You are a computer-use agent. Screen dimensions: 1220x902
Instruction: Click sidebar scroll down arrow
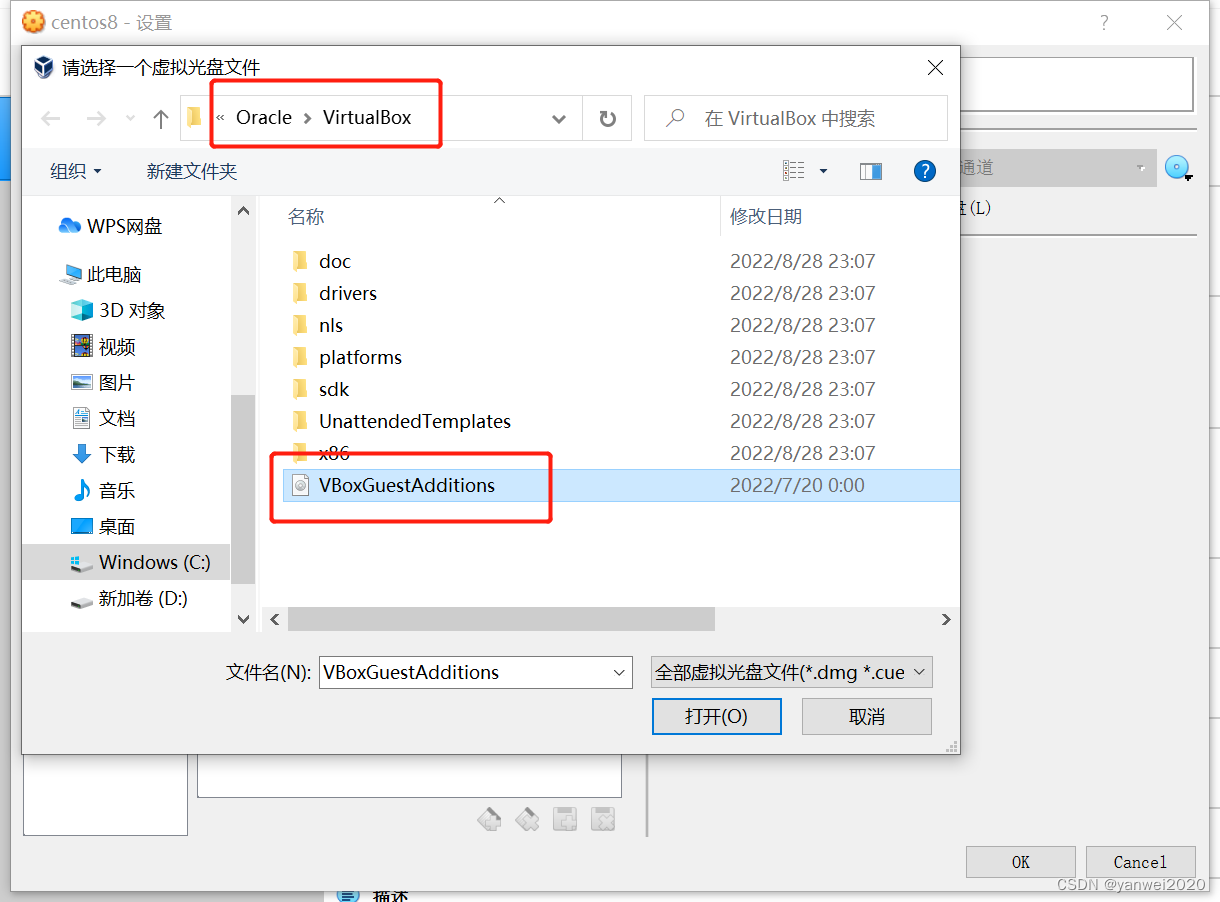click(243, 620)
